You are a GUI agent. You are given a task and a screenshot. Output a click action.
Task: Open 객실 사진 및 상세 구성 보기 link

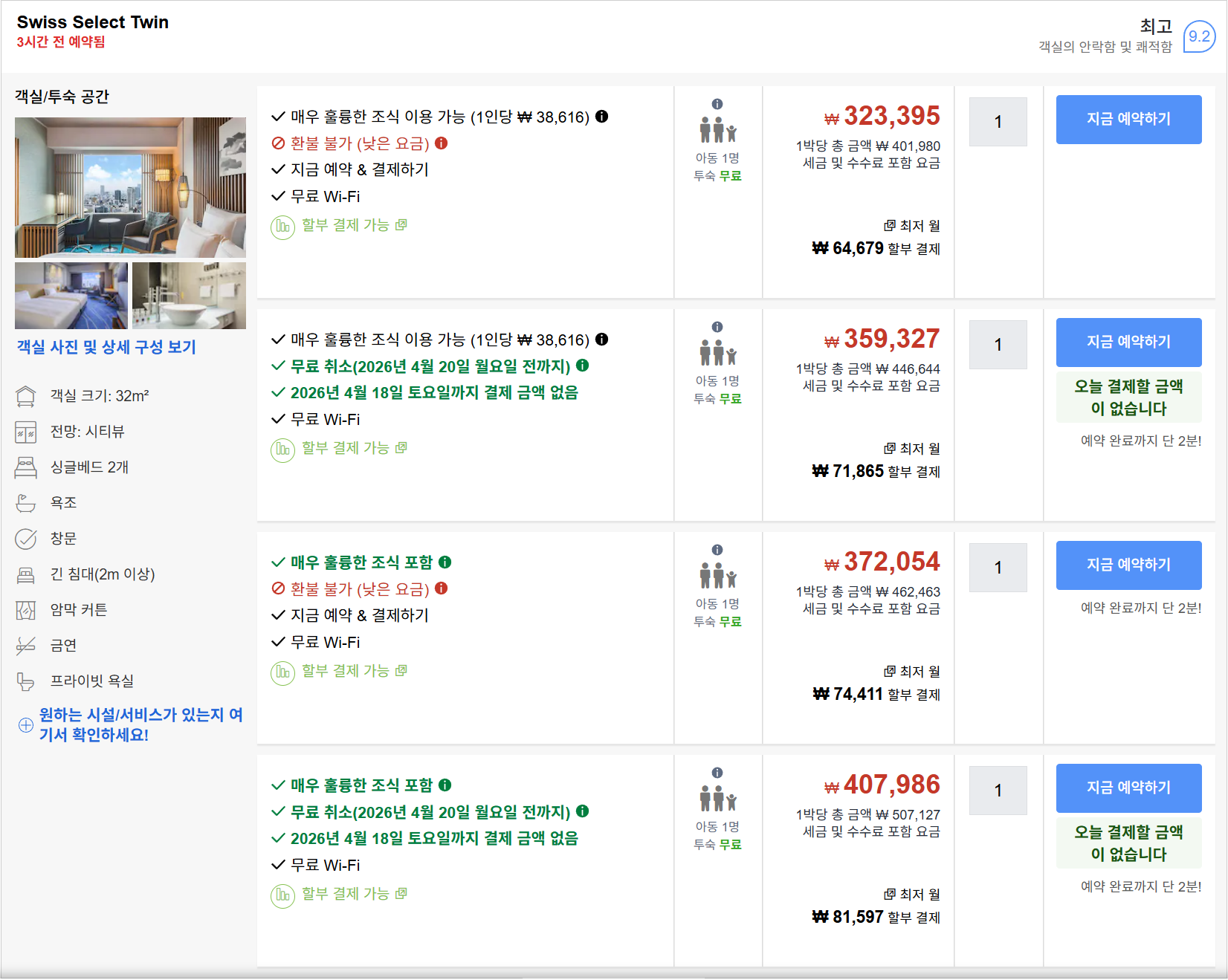pyautogui.click(x=106, y=347)
